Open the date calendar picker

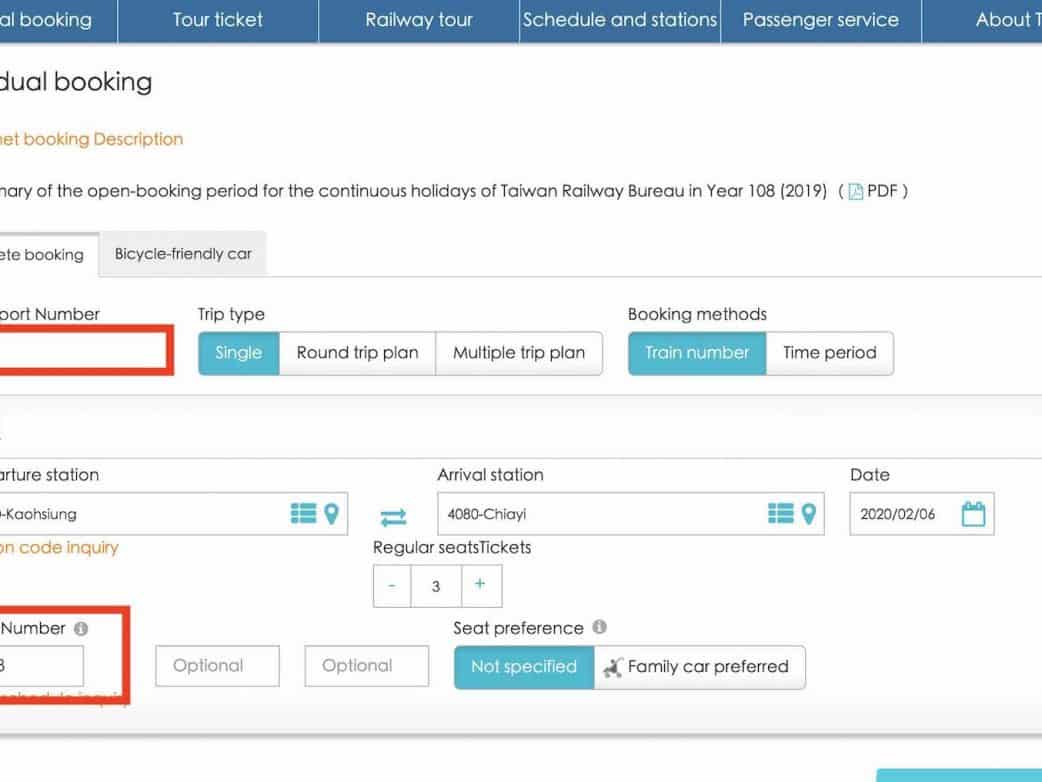(972, 514)
